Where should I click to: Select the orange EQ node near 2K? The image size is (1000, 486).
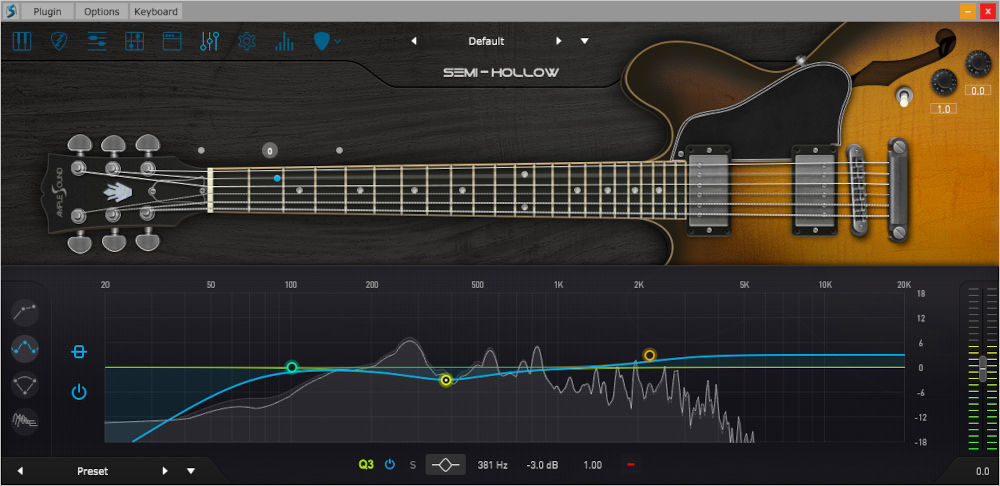pyautogui.click(x=649, y=355)
